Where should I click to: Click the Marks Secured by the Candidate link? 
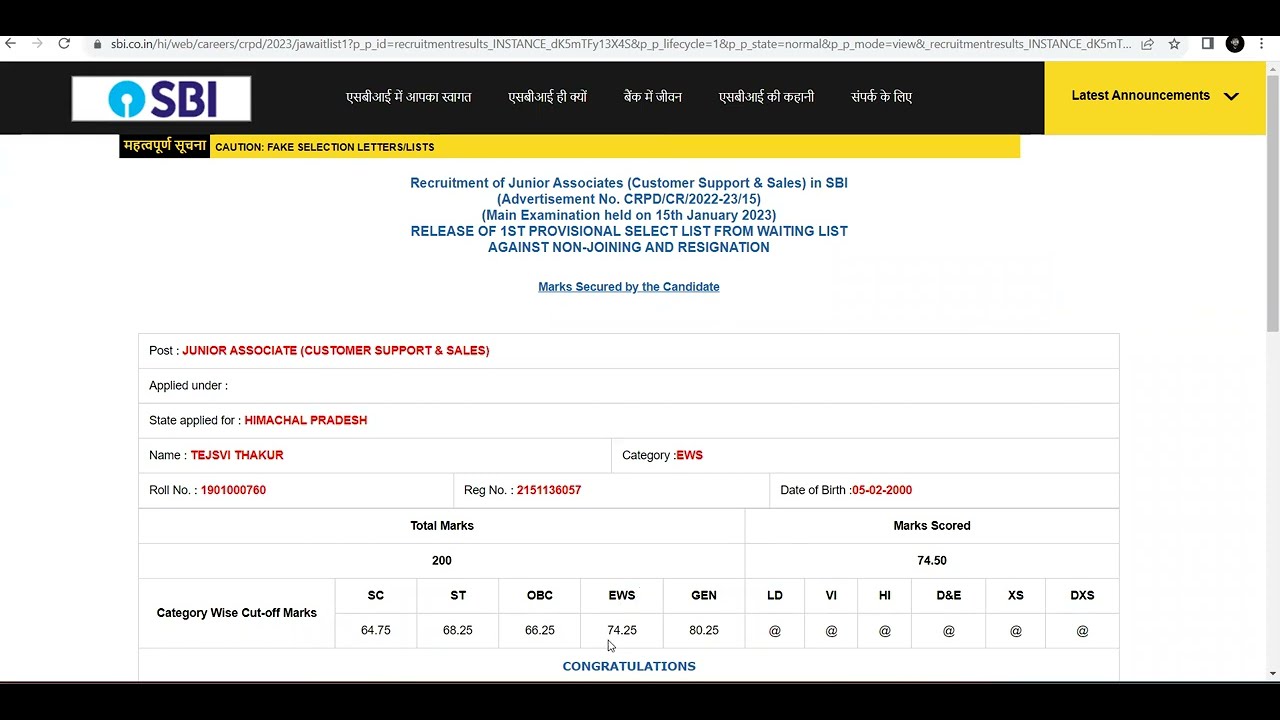coord(629,287)
